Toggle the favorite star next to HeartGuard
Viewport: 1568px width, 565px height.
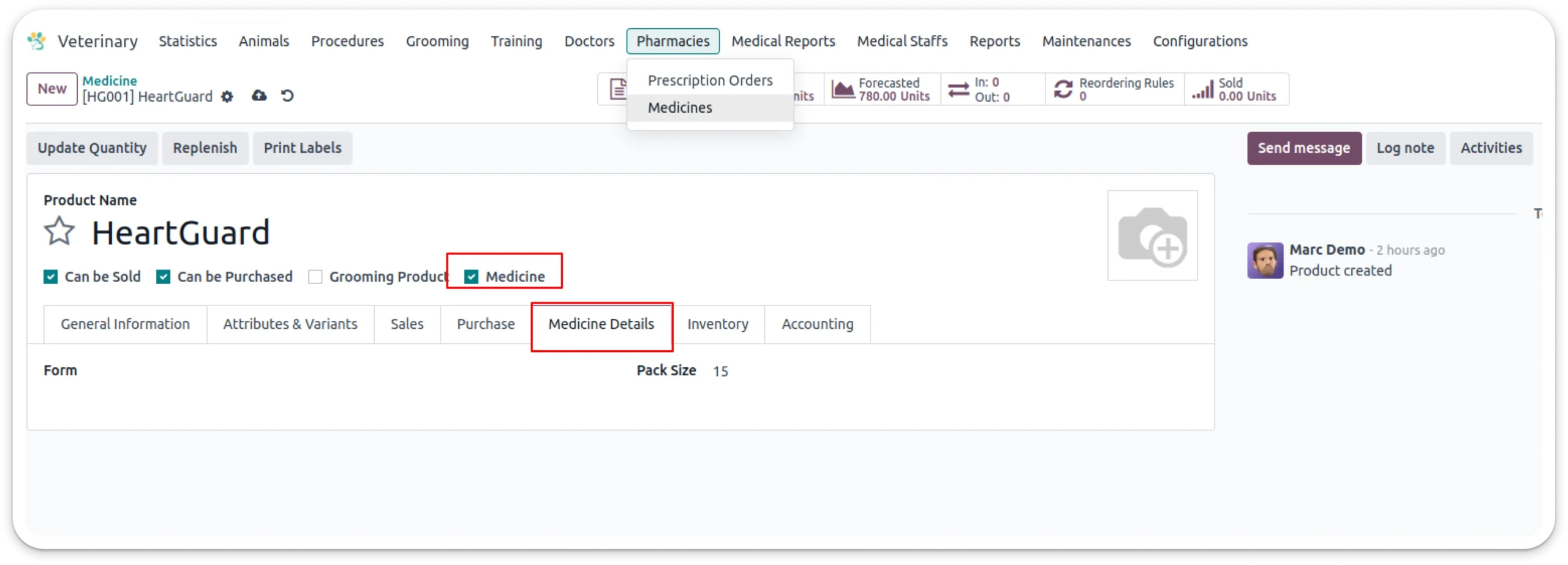59,231
